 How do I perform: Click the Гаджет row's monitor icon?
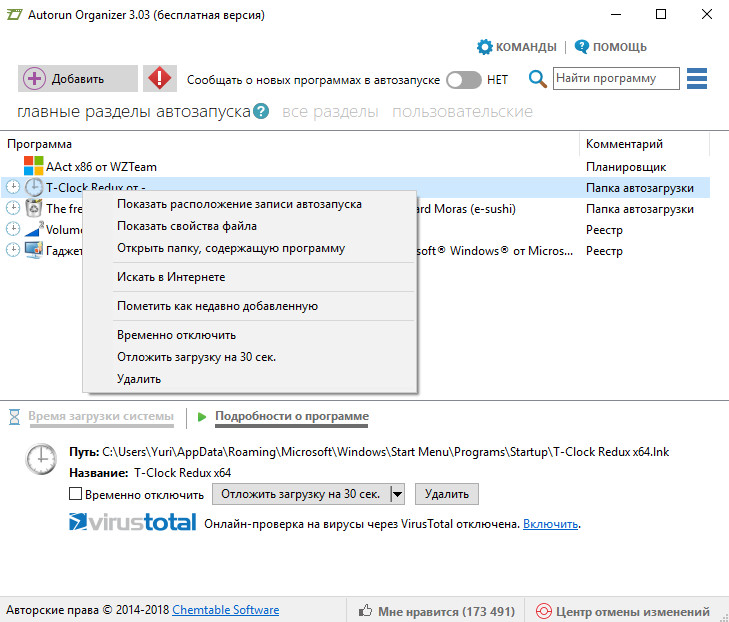tap(33, 251)
